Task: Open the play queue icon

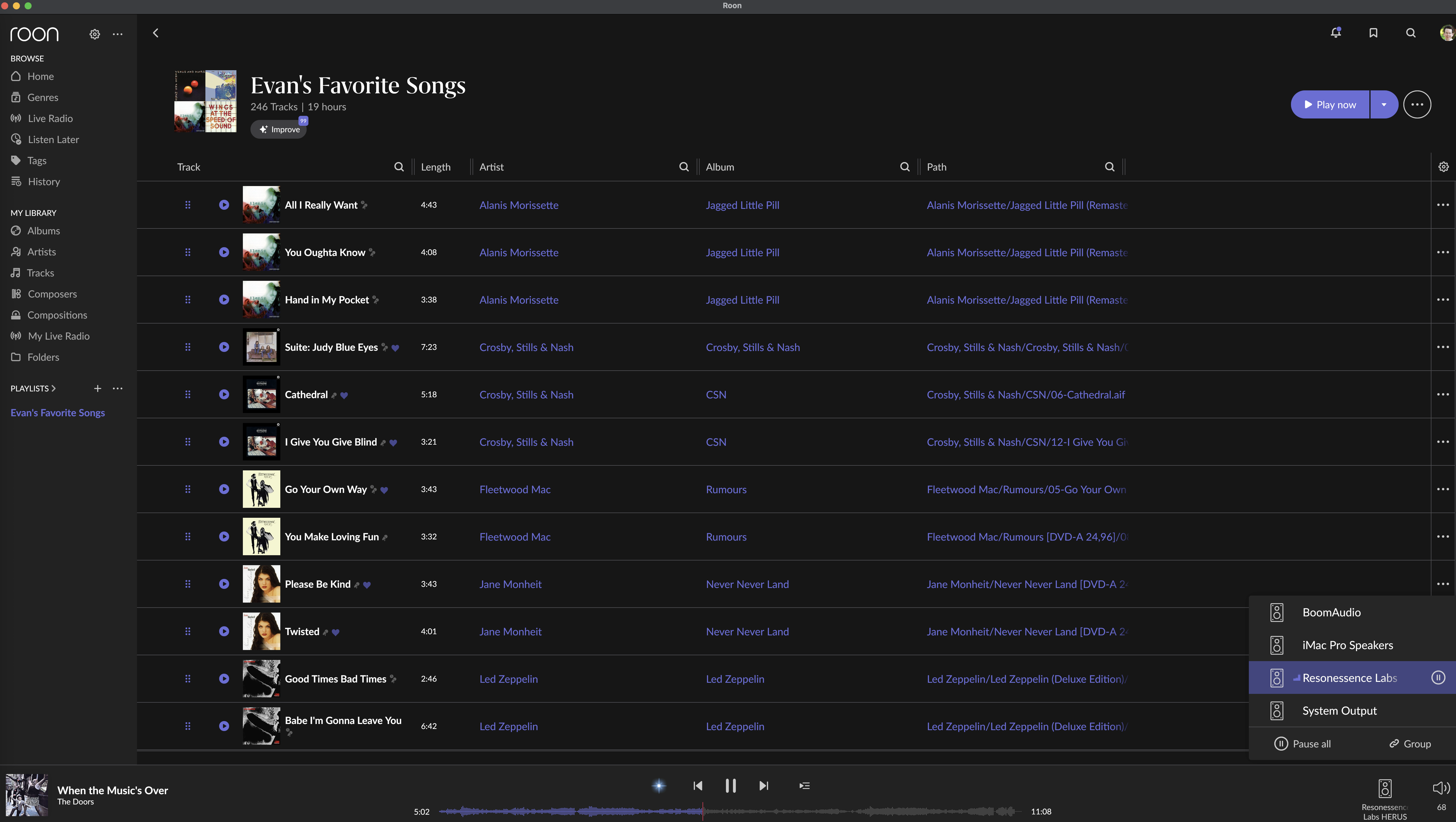Action: [x=804, y=786]
